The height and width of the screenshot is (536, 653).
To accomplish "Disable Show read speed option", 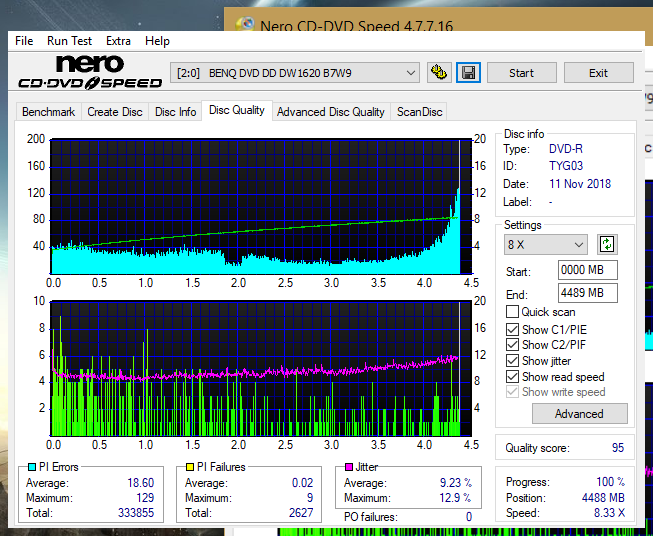I will [x=512, y=376].
